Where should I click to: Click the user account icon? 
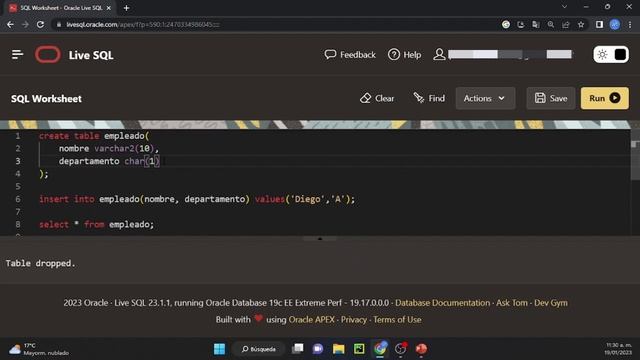(x=439, y=54)
